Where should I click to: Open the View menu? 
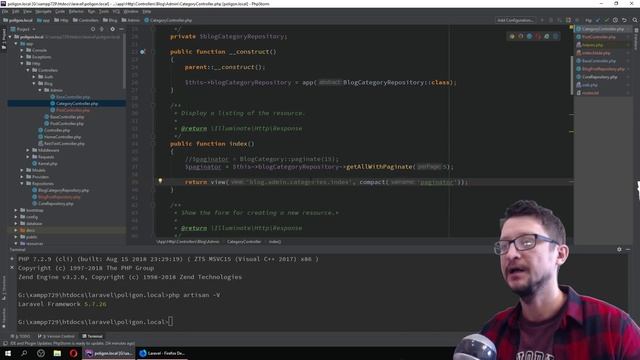[27, 11]
